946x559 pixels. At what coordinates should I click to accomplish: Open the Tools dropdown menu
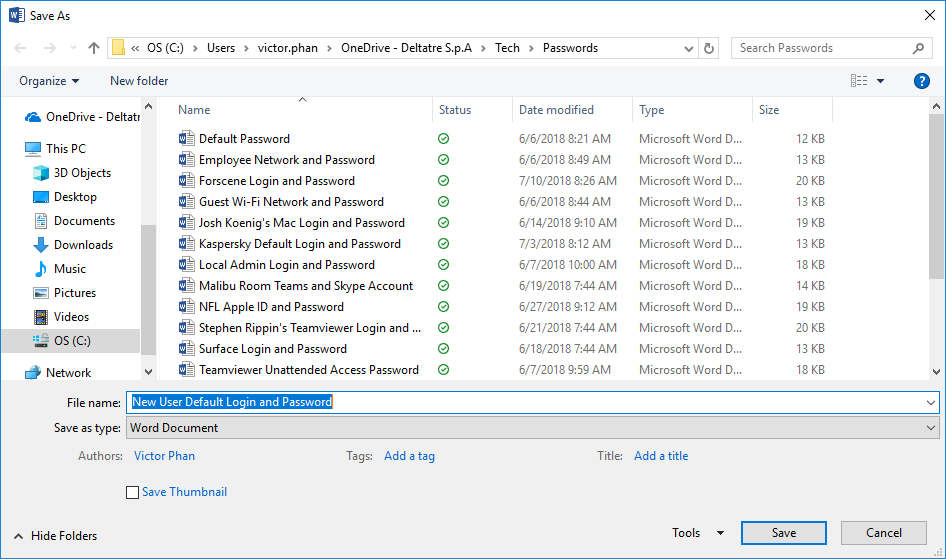pos(698,533)
